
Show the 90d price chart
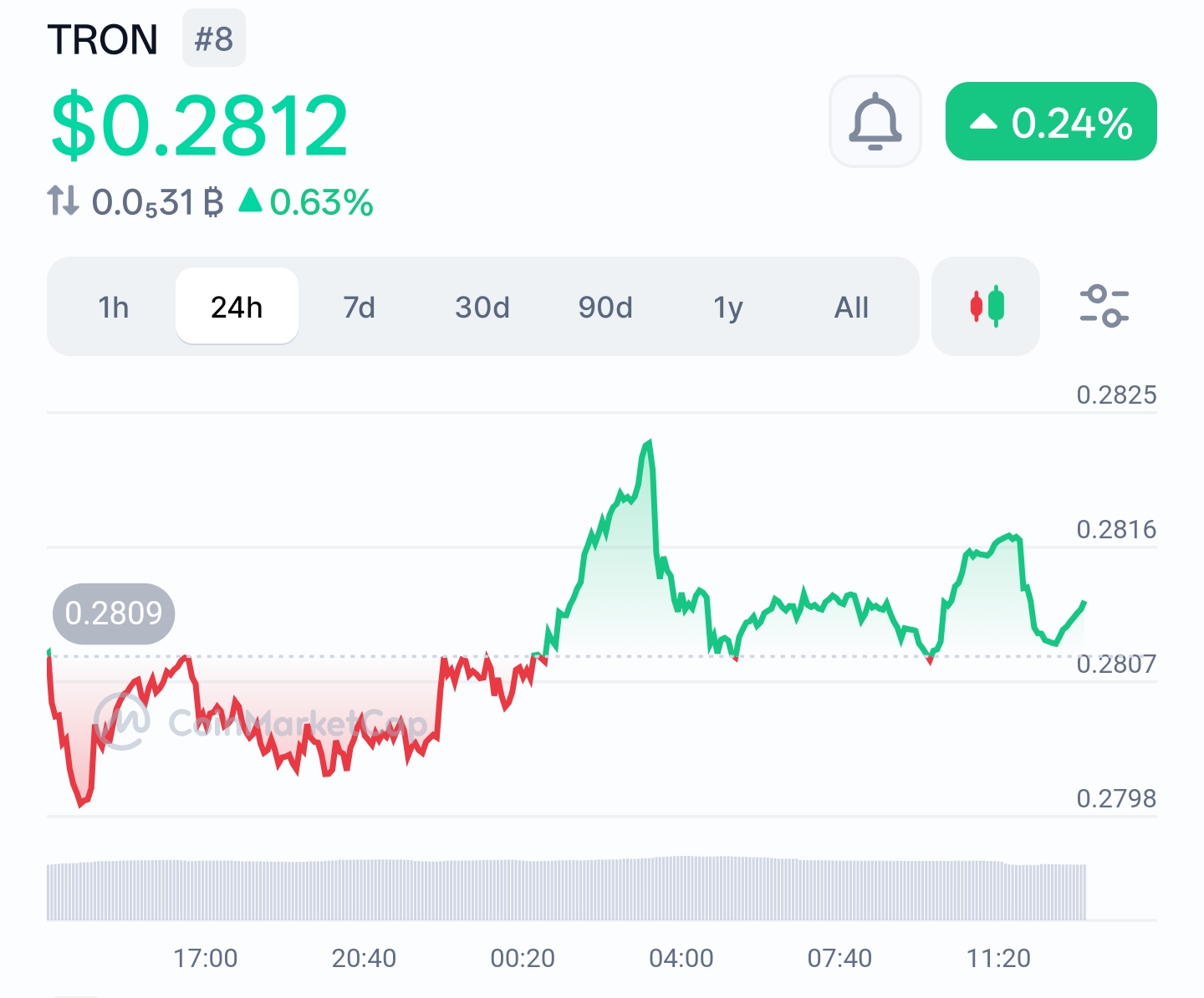point(605,308)
